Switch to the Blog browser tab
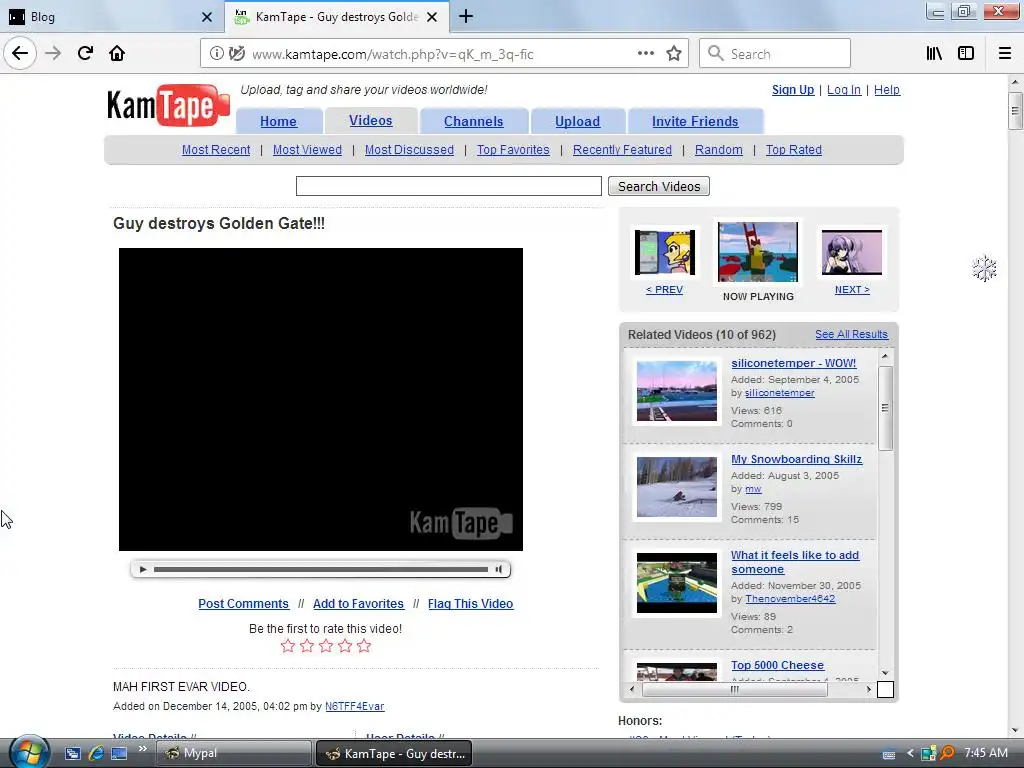This screenshot has width=1024, height=768. click(111, 17)
